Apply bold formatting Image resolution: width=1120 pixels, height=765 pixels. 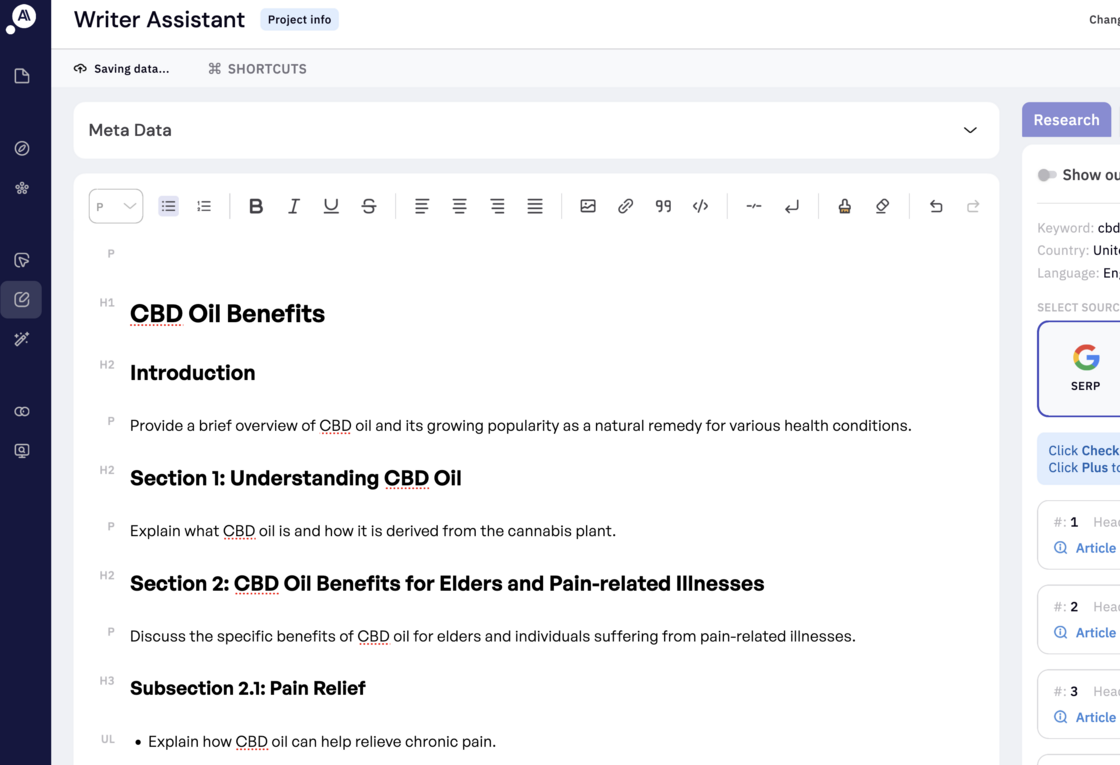point(256,206)
